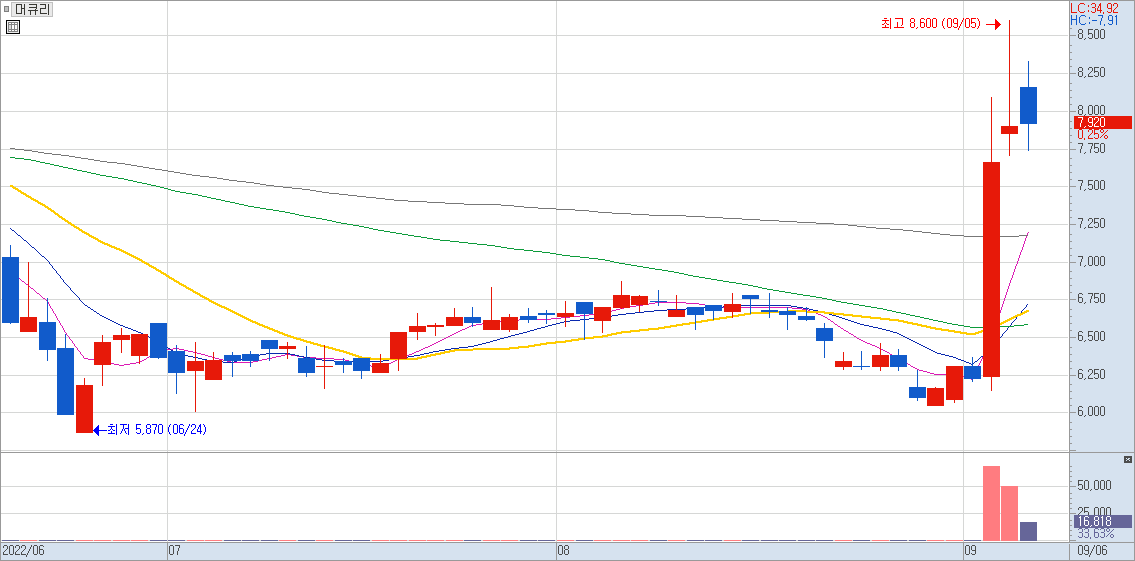Select the large red candle reaching 7,650
Screen dimensions: 1135x561
pyautogui.click(x=992, y=269)
